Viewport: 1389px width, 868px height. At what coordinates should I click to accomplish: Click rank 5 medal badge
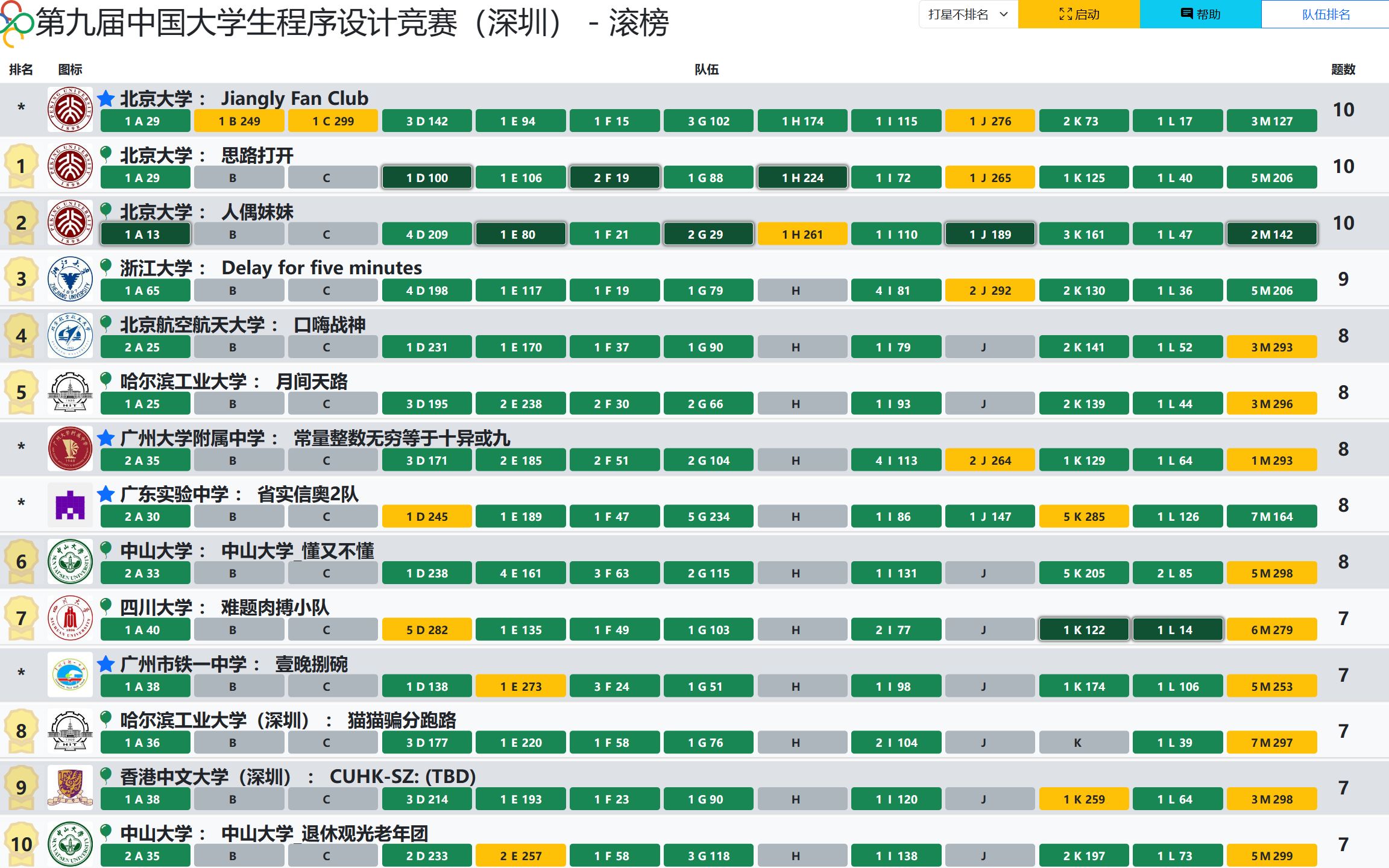point(21,392)
